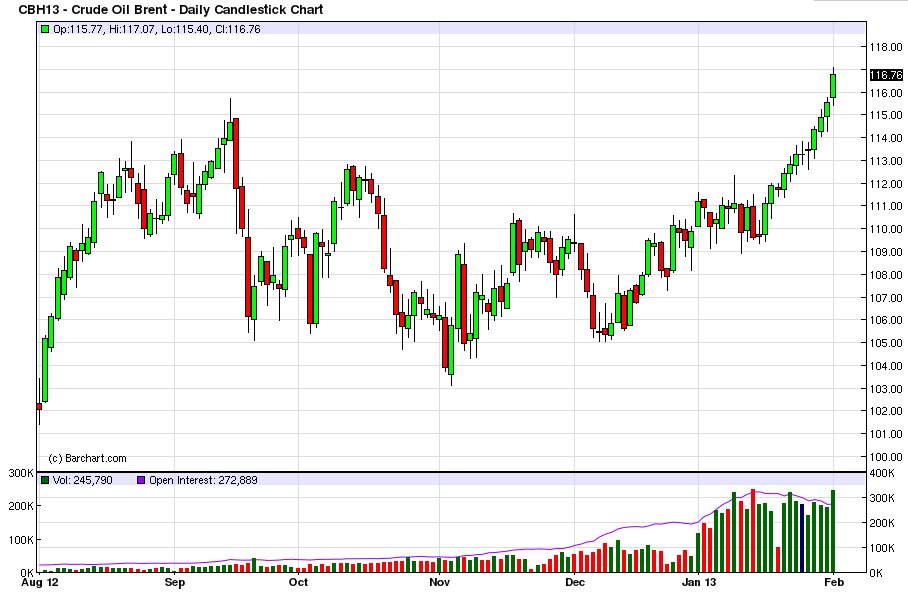Click the dark green Vol legend square
The image size is (908, 592).
[45, 480]
